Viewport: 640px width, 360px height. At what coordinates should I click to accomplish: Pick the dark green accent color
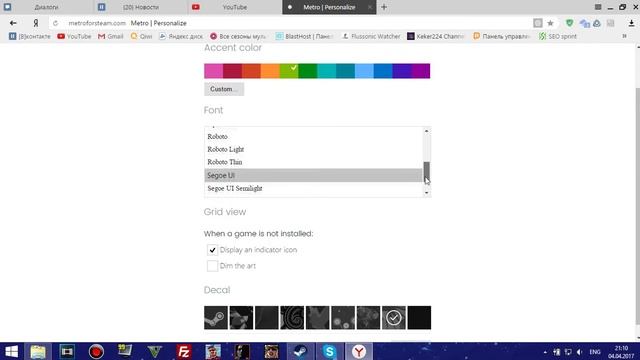click(x=308, y=71)
